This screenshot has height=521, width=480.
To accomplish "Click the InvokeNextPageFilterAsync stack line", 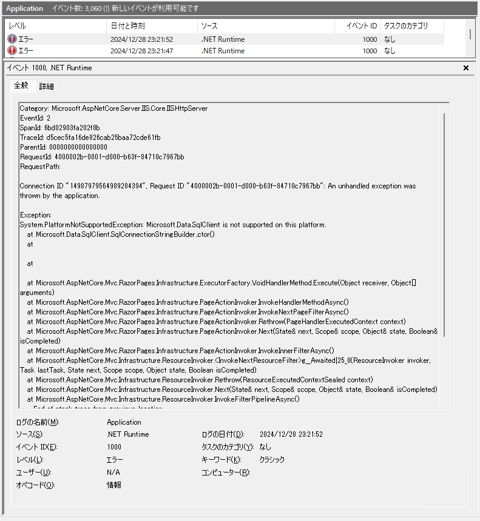I will click(188, 312).
